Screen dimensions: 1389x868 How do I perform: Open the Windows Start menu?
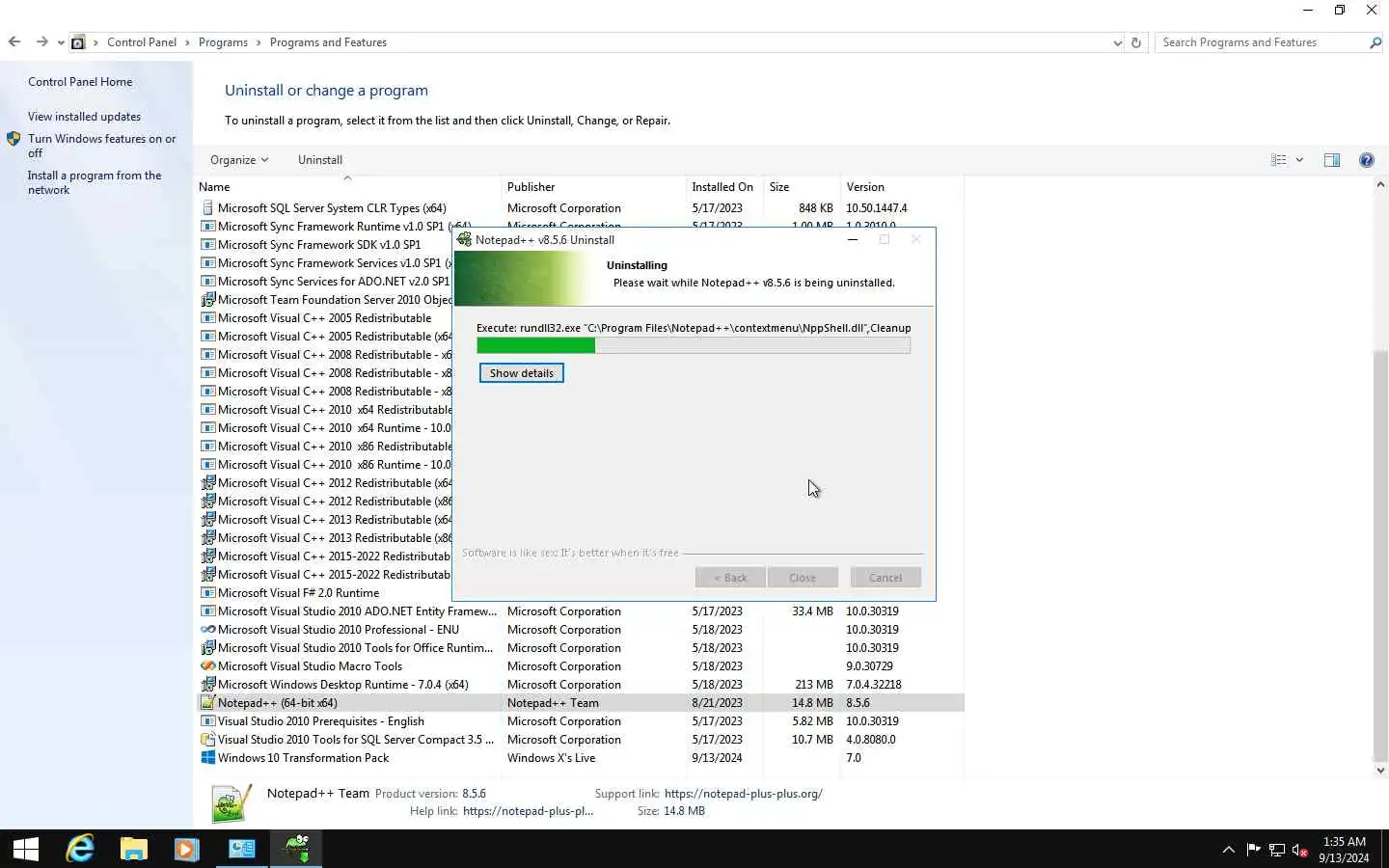tap(26, 849)
